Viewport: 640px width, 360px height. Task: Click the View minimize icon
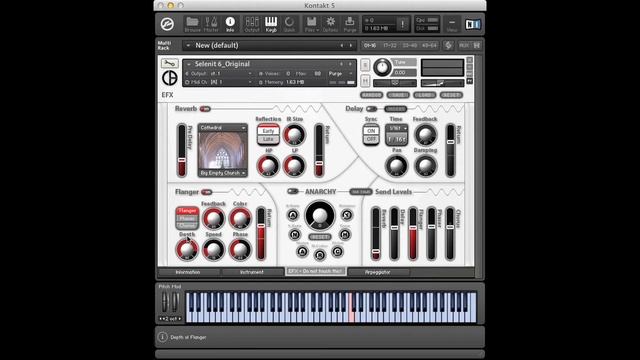(x=452, y=24)
